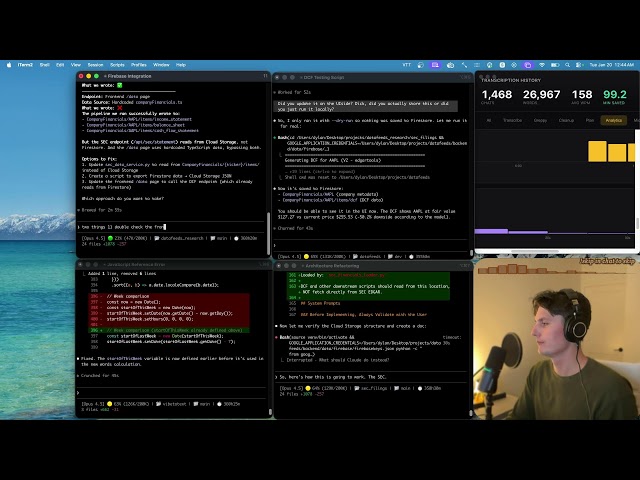Click the battery status icon
Image resolution: width=640 pixels, height=480 pixels.
coord(555,65)
